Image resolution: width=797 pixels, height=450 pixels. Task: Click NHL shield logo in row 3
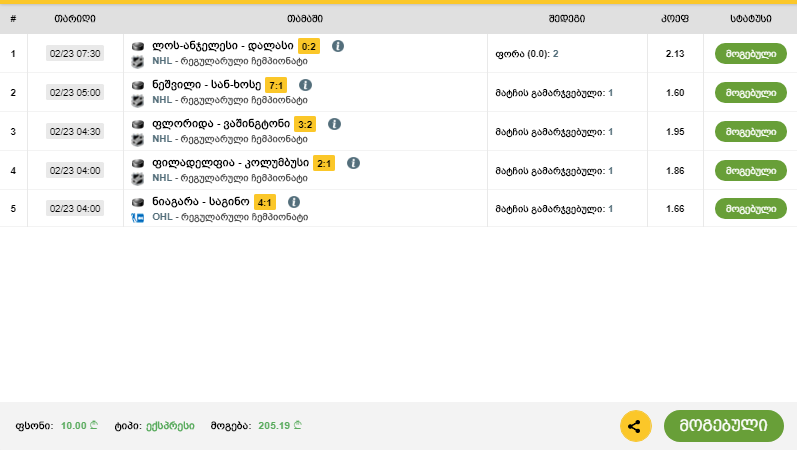point(138,139)
